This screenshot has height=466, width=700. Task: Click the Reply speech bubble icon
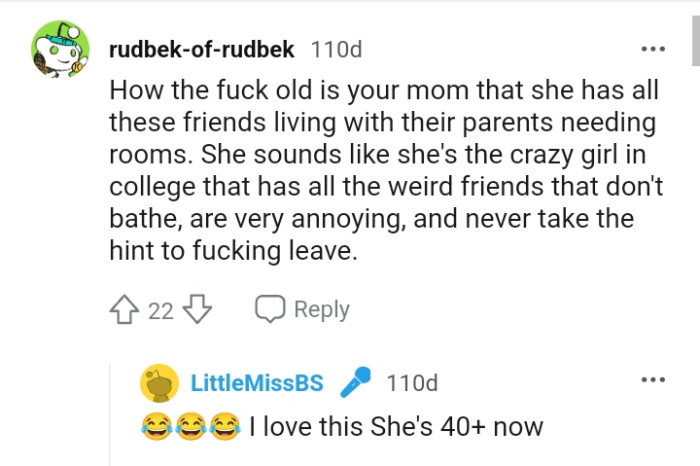pos(270,310)
